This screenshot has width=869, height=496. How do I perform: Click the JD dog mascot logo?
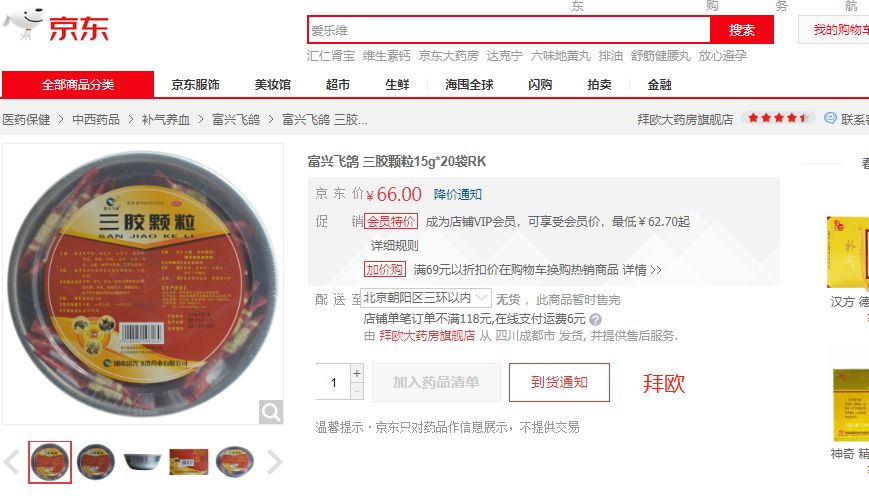click(x=22, y=24)
